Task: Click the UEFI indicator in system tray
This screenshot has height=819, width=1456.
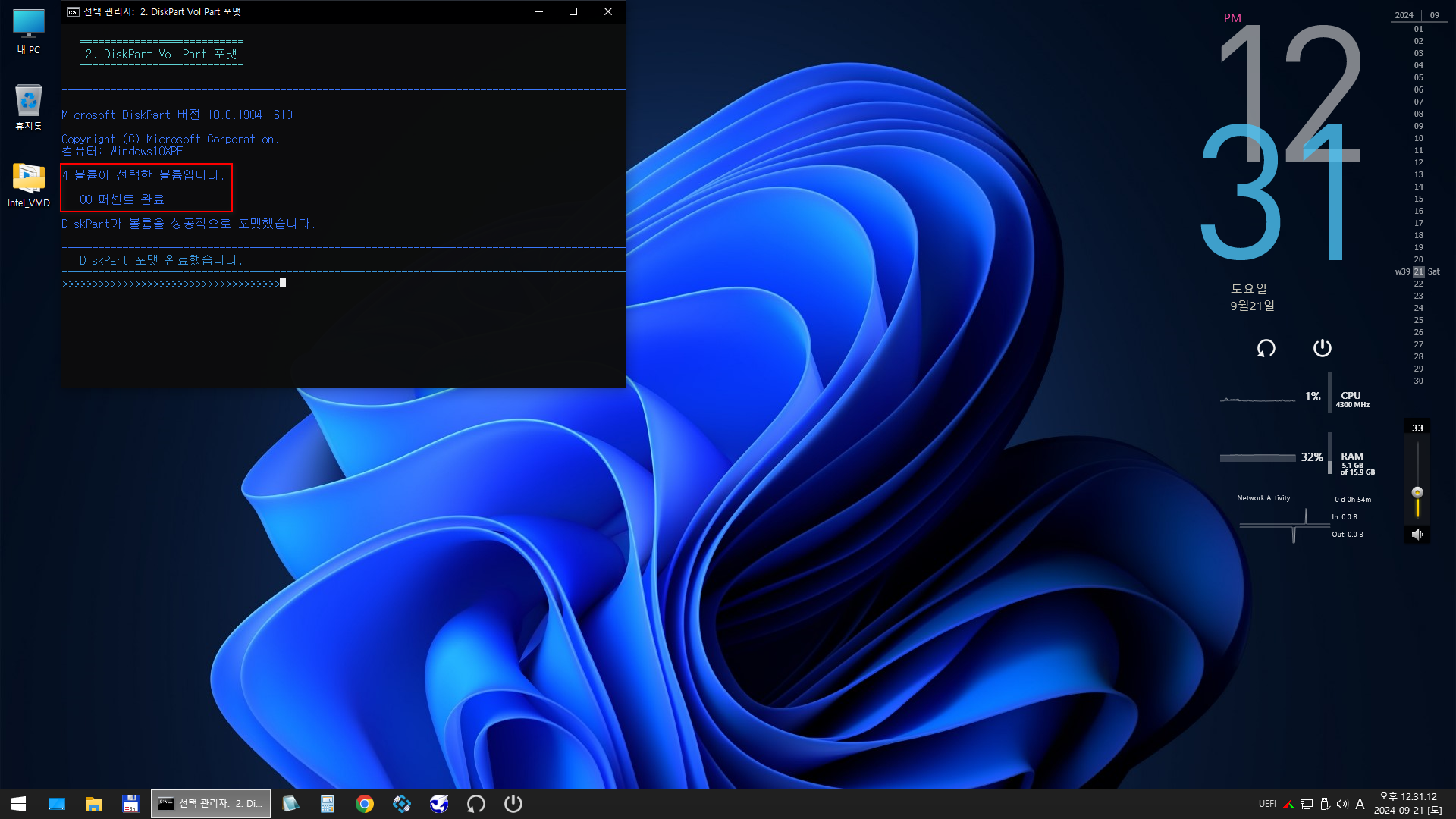Action: [x=1267, y=804]
